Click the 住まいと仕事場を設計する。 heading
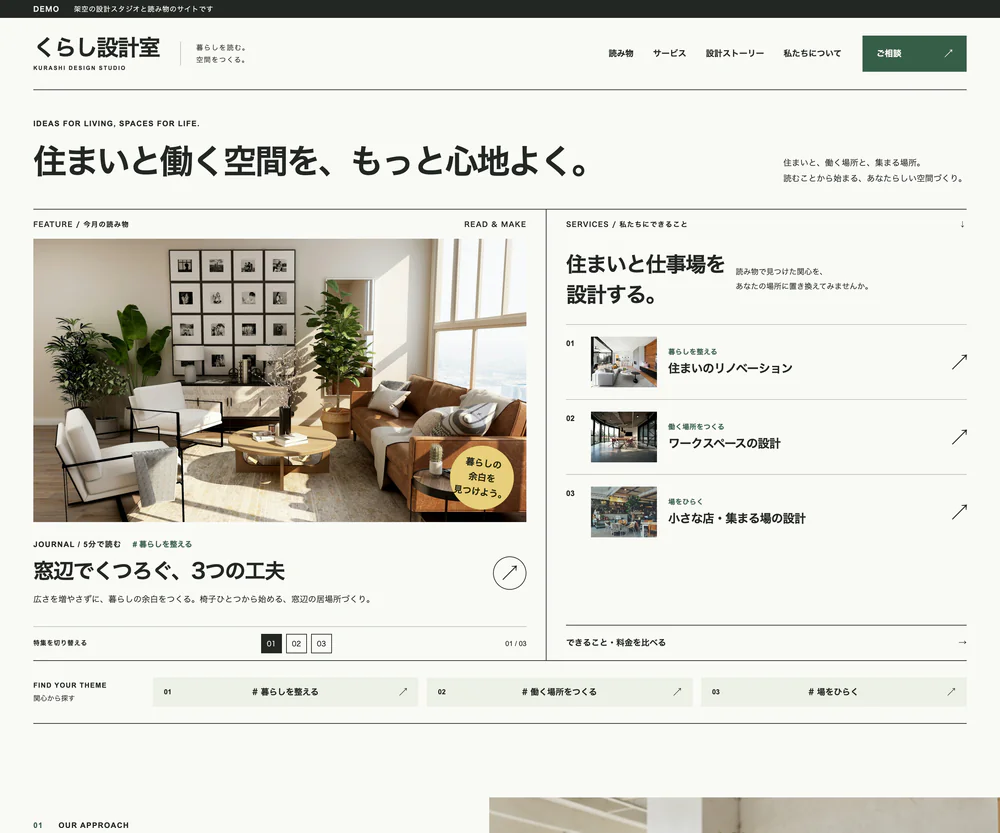 pos(645,279)
